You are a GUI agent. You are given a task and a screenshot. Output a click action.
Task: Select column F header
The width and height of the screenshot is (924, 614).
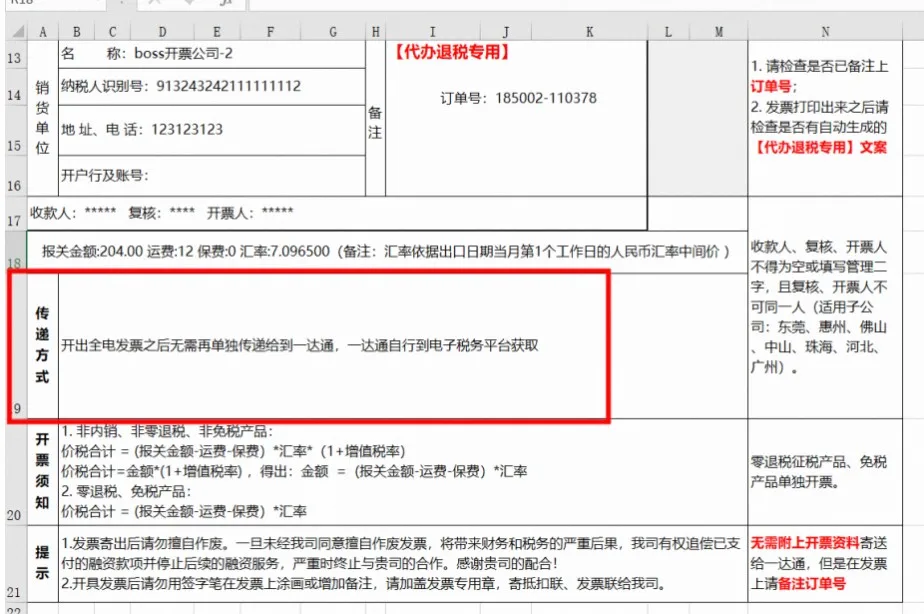(270, 32)
